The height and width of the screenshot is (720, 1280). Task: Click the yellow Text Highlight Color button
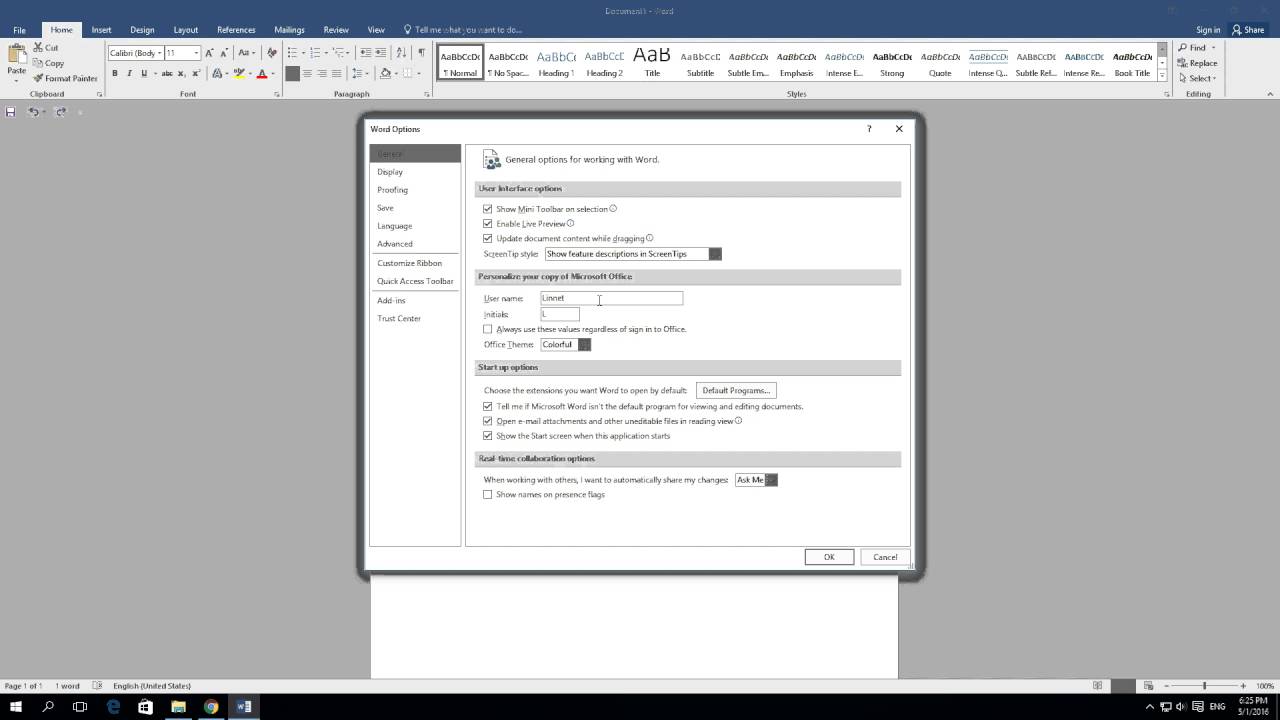pos(238,73)
